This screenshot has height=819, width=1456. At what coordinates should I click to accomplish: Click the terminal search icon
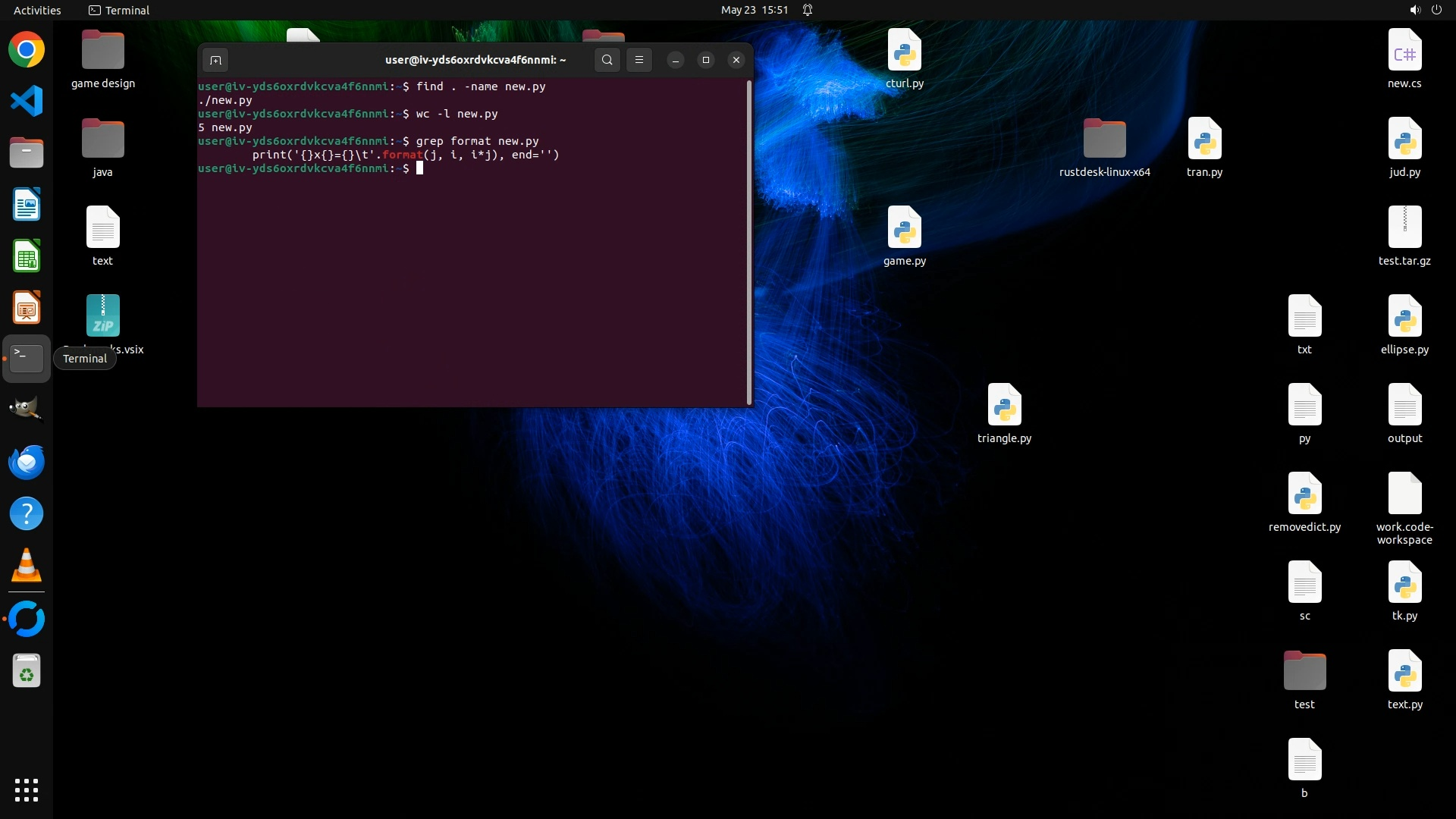[x=607, y=60]
